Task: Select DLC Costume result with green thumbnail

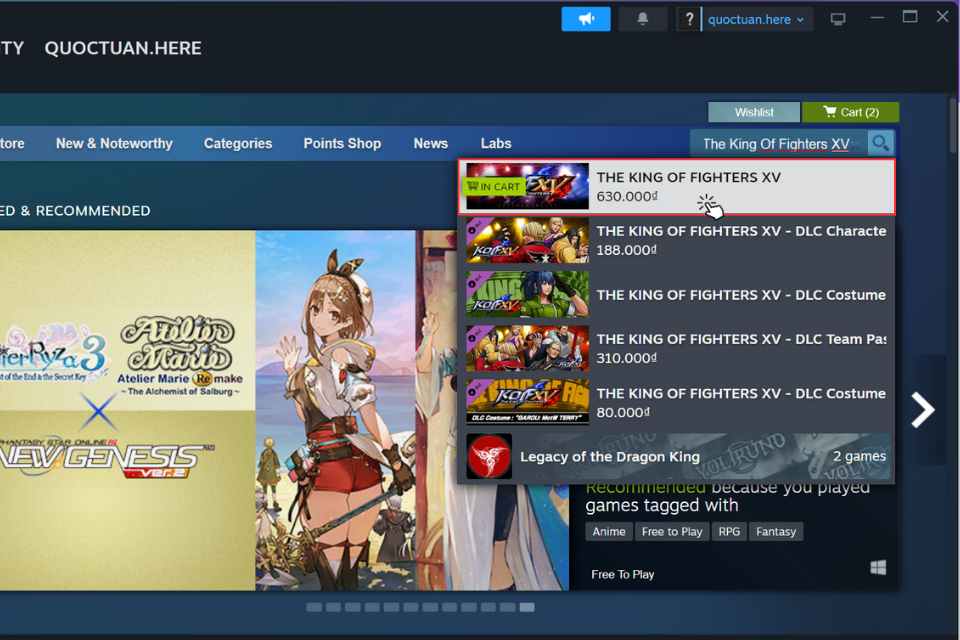Action: [x=677, y=295]
